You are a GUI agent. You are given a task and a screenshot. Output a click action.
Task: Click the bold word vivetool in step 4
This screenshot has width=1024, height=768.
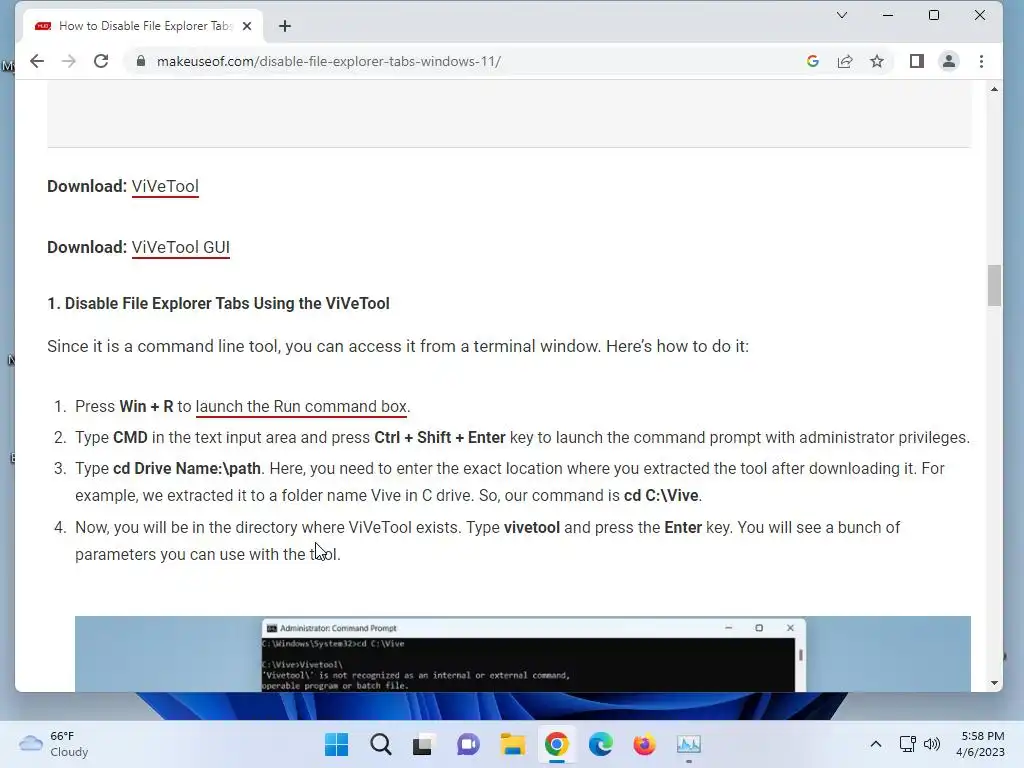coord(532,528)
